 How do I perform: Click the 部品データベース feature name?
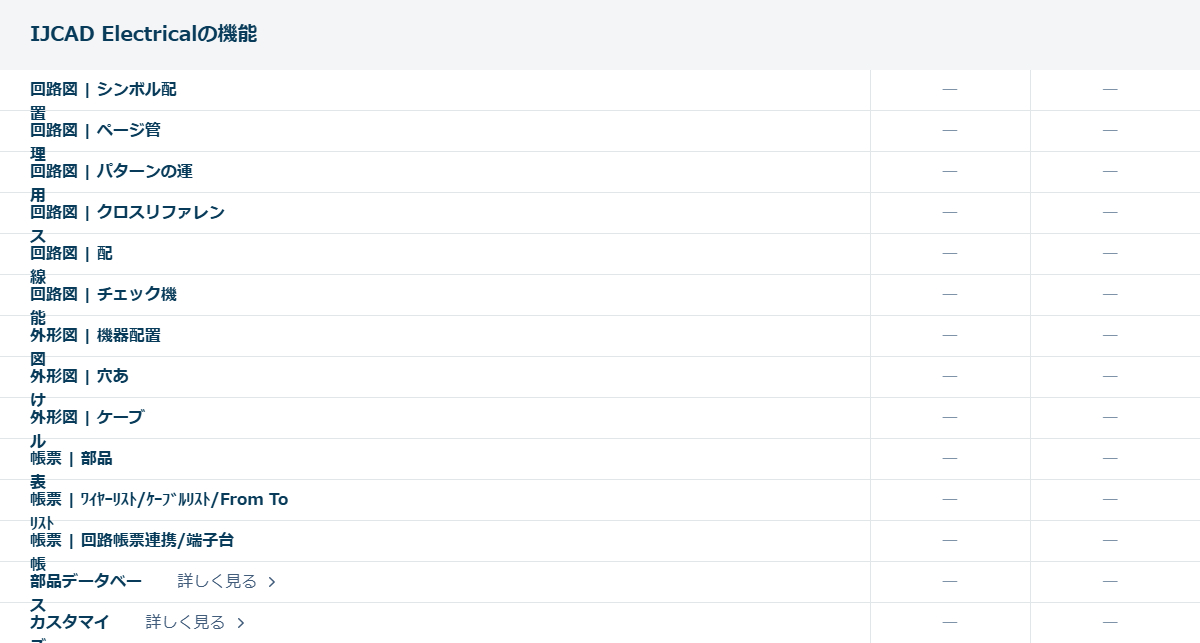coord(86,582)
